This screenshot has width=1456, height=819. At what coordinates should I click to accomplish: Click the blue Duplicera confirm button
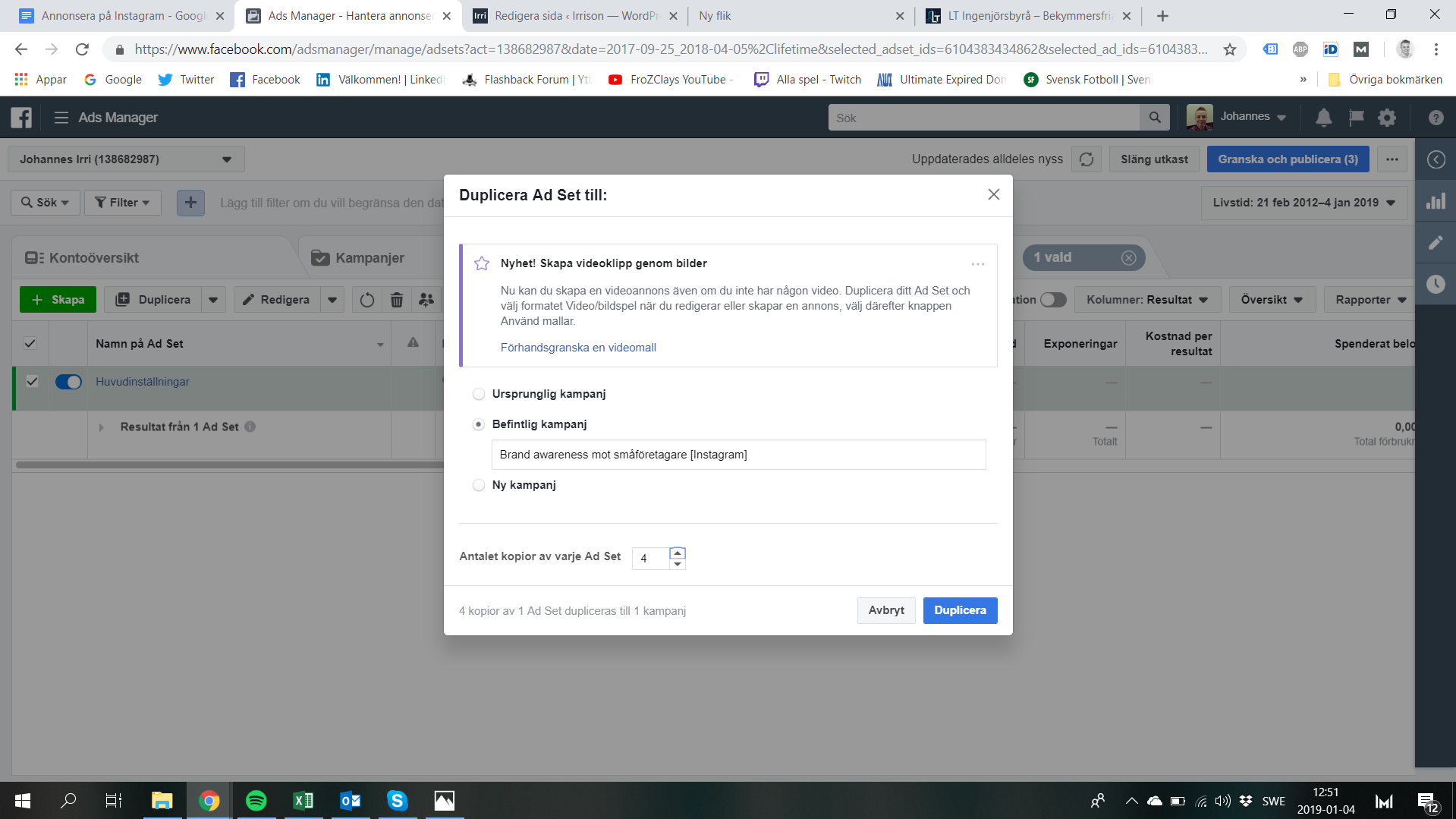point(960,610)
